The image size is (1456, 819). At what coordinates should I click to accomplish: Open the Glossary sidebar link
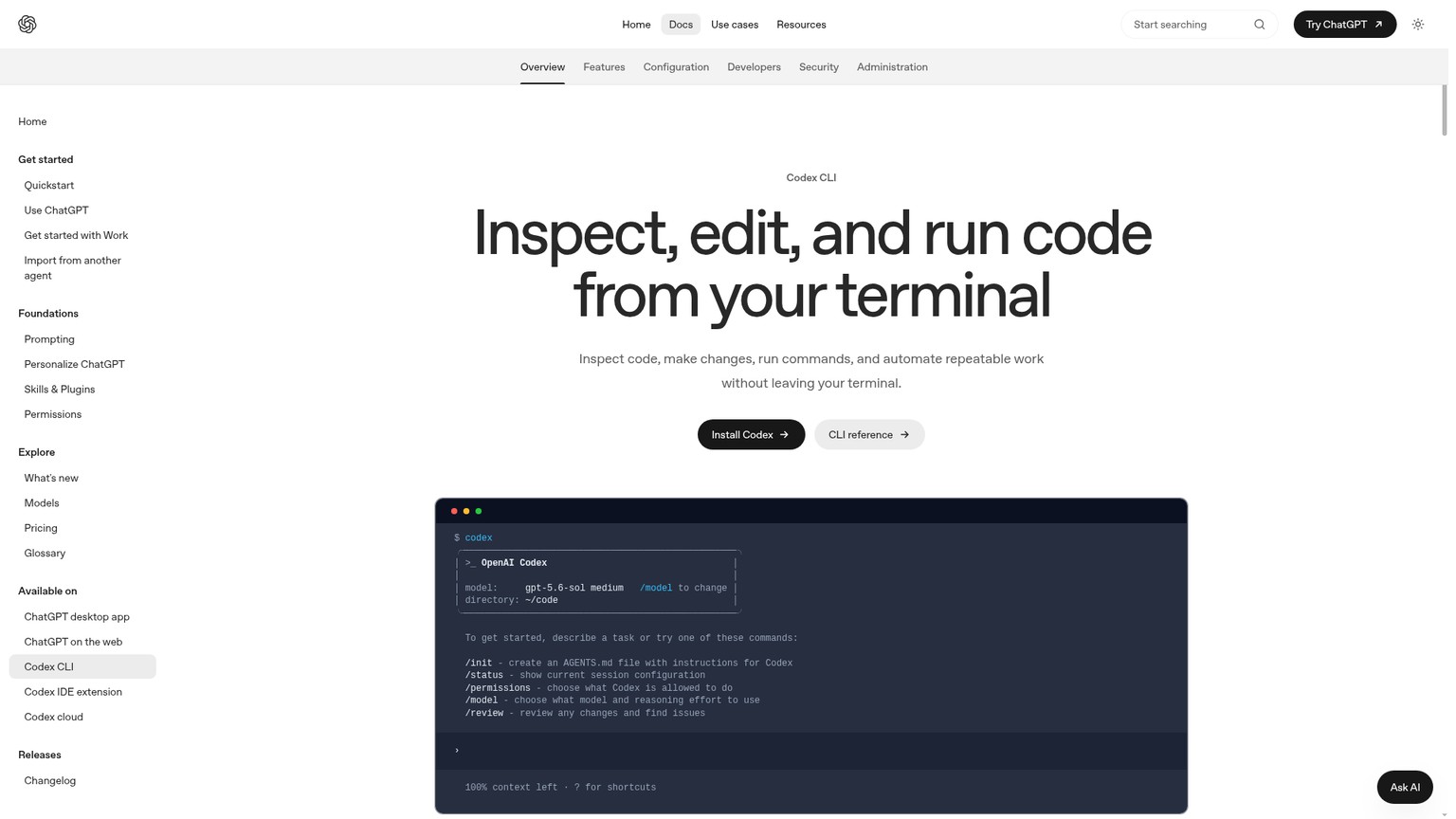click(x=45, y=554)
